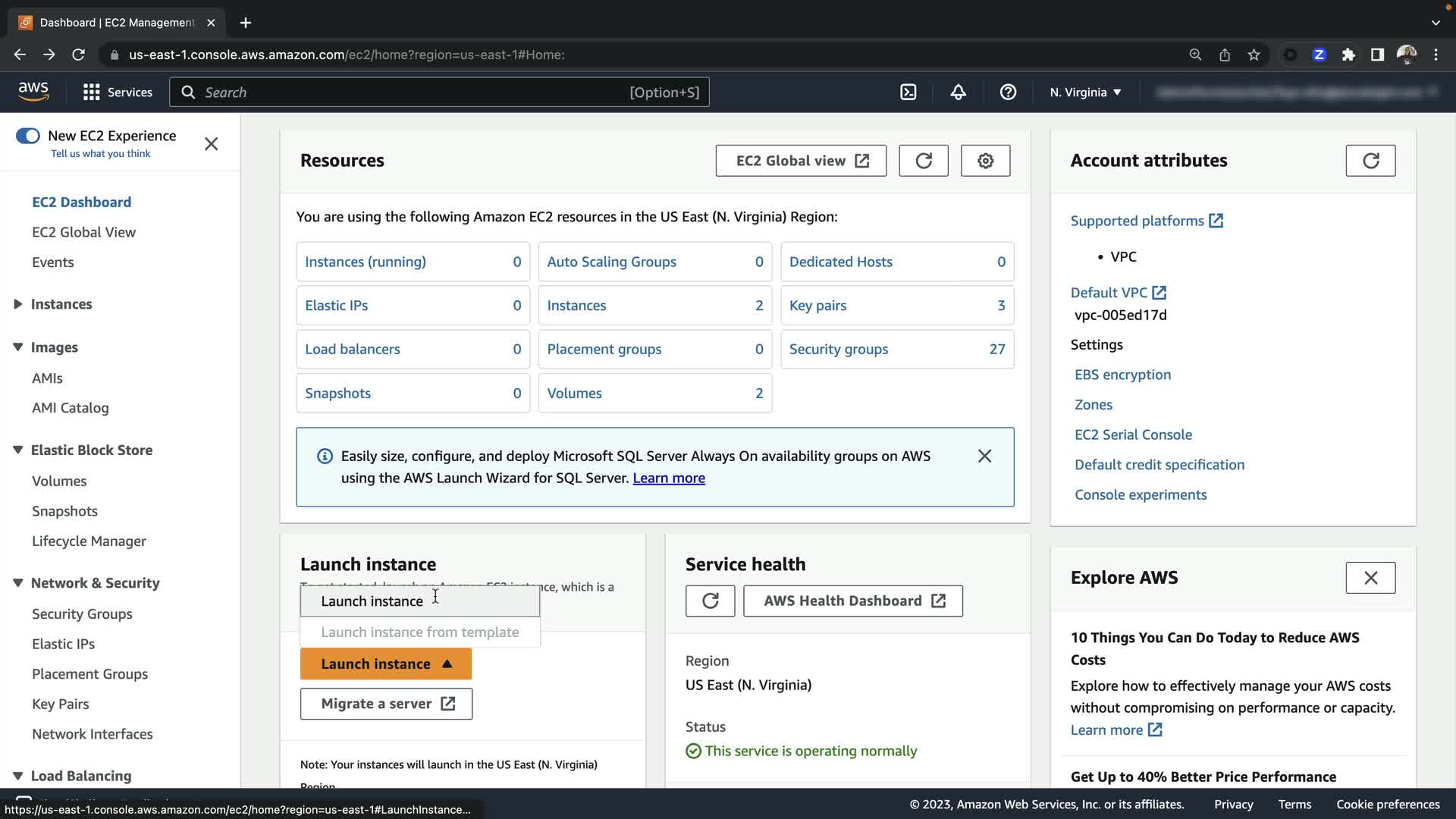This screenshot has width=1456, height=819.
Task: Open the notifications bell
Action: click(958, 92)
